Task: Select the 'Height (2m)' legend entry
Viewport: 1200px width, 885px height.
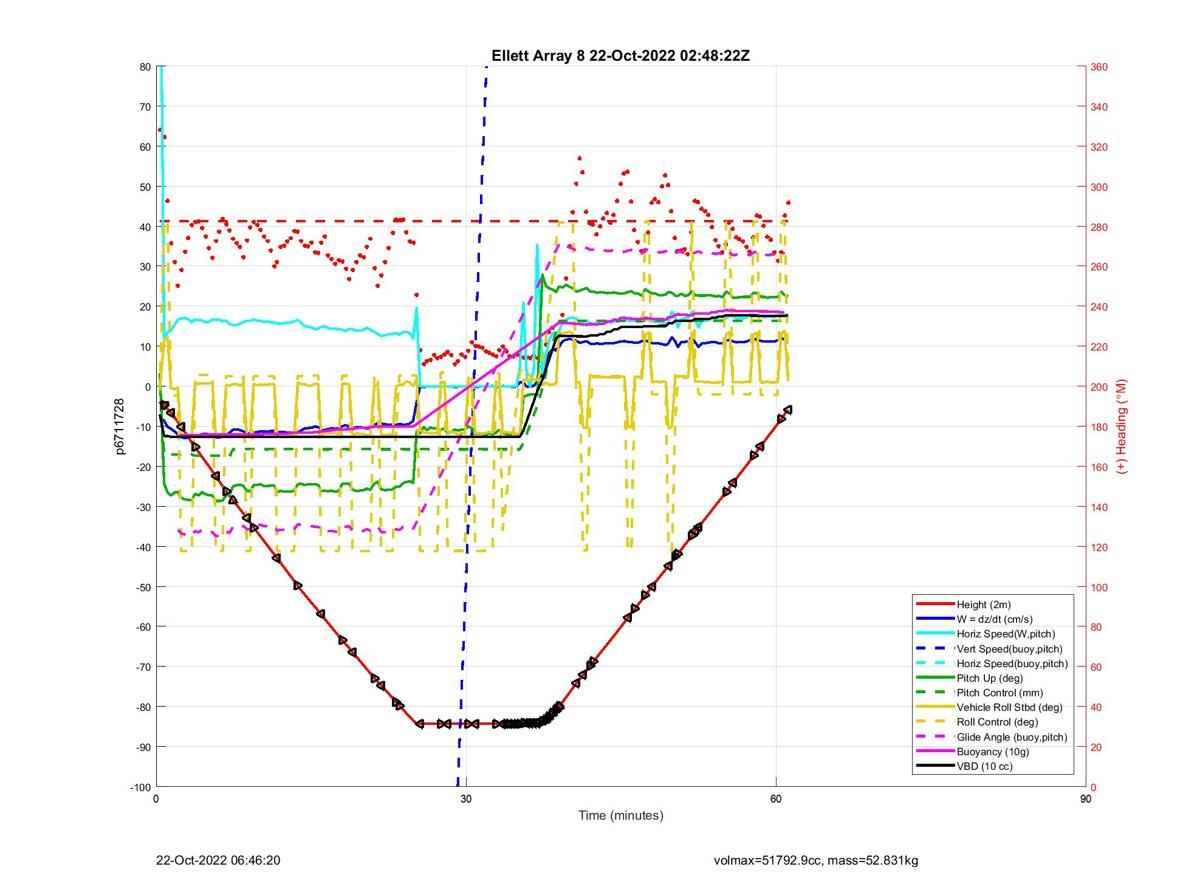Action: (x=984, y=605)
